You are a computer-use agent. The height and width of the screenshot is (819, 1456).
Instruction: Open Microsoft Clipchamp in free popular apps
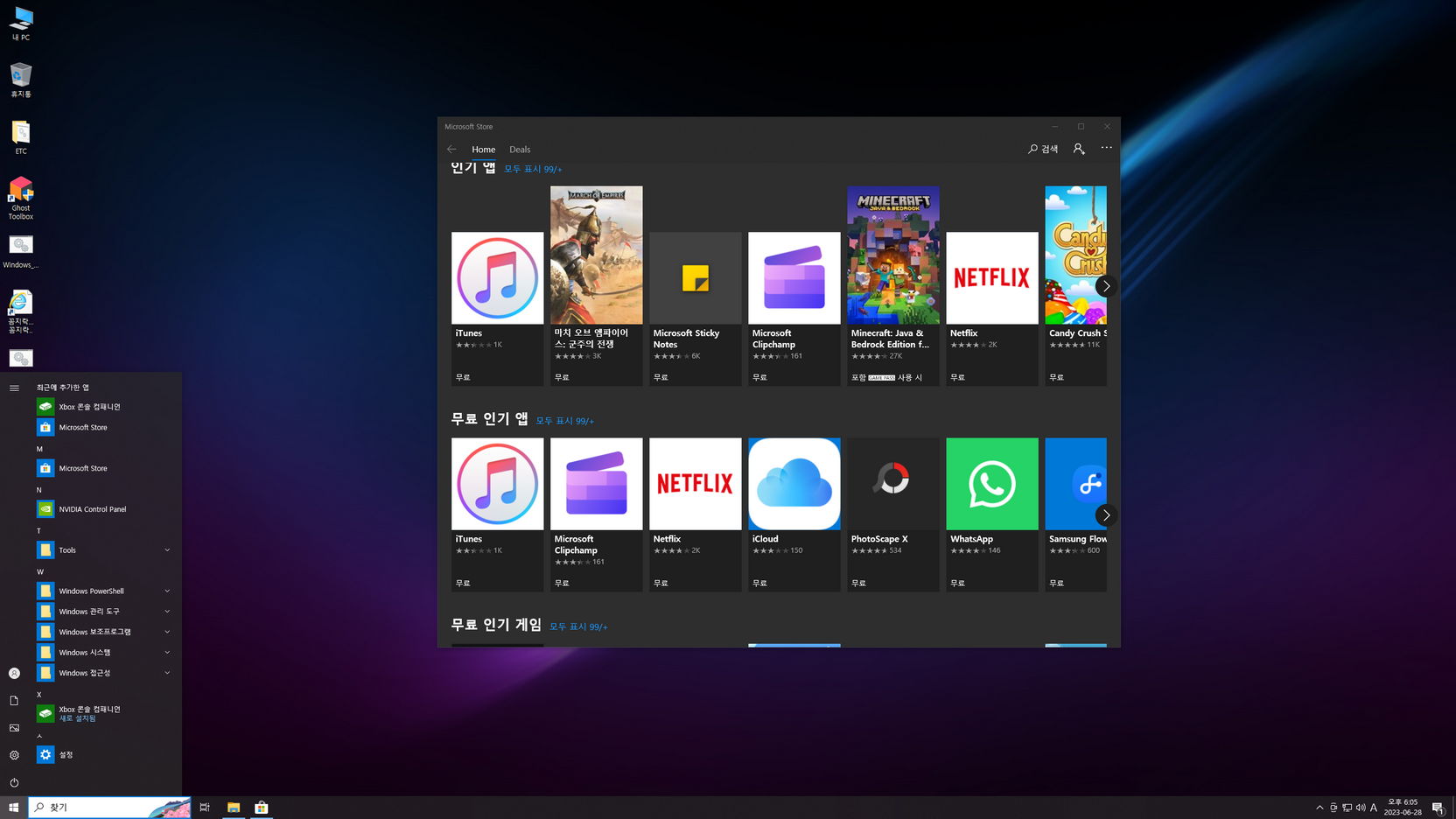tap(596, 514)
